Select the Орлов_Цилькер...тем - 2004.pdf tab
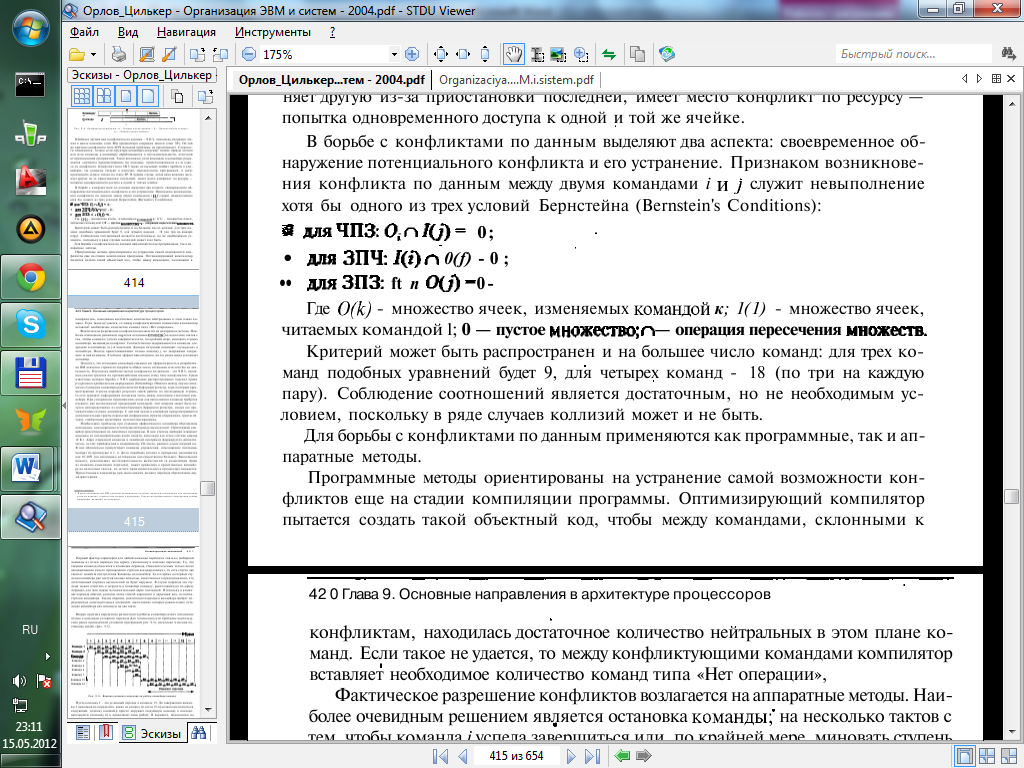Viewport: 1024px width, 768px height. [x=331, y=80]
